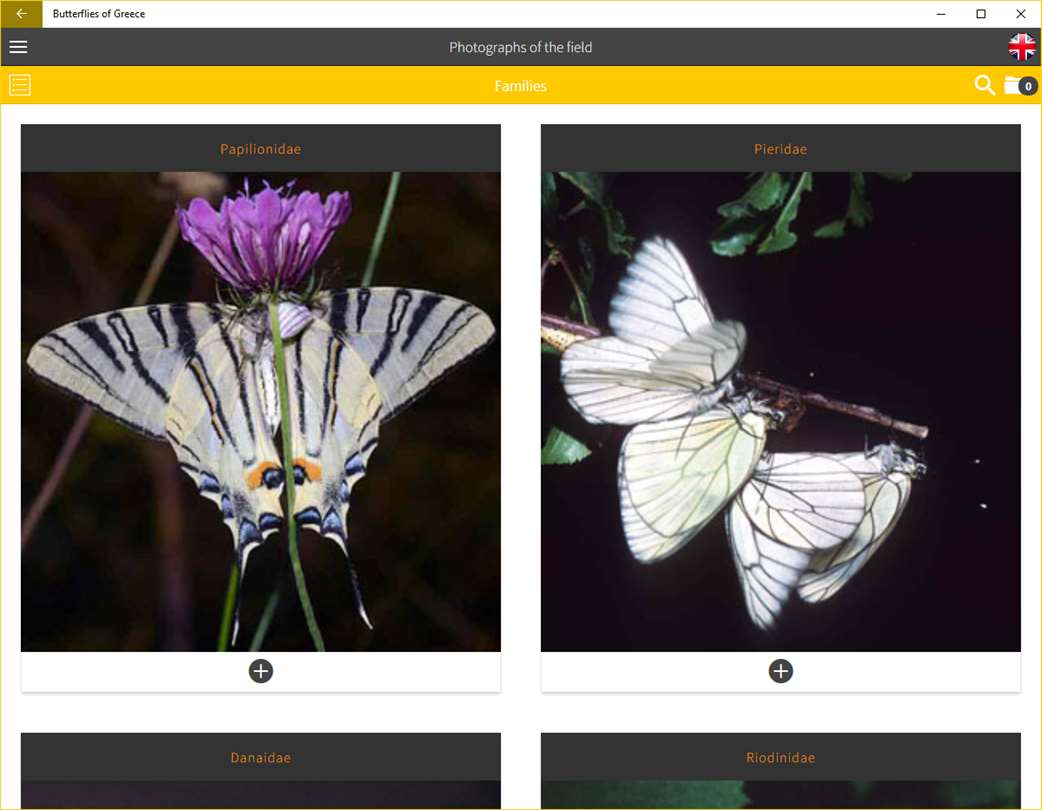This screenshot has height=810, width=1042.
Task: Expand Papilionidae with its plus button
Action: (x=260, y=671)
